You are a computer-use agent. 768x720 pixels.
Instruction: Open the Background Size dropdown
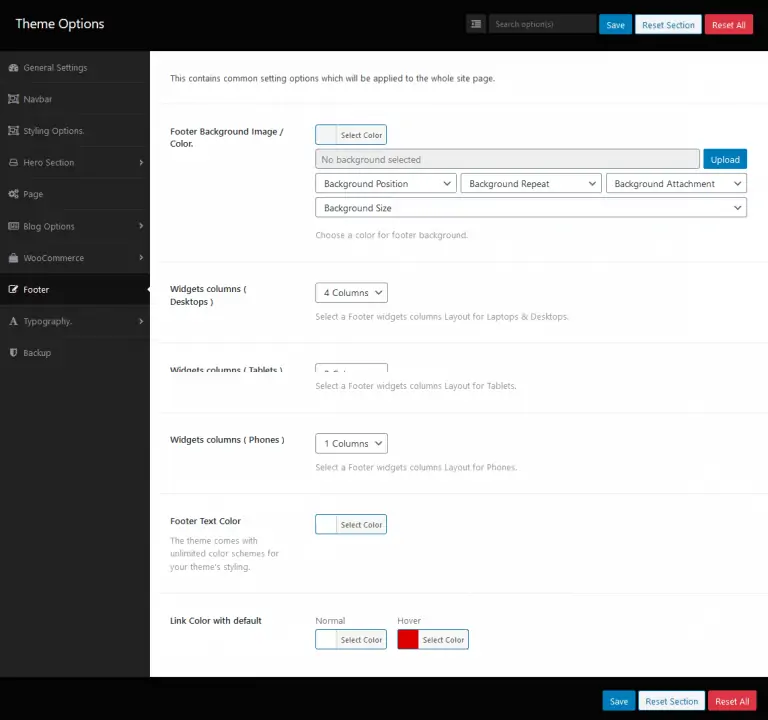click(x=531, y=208)
